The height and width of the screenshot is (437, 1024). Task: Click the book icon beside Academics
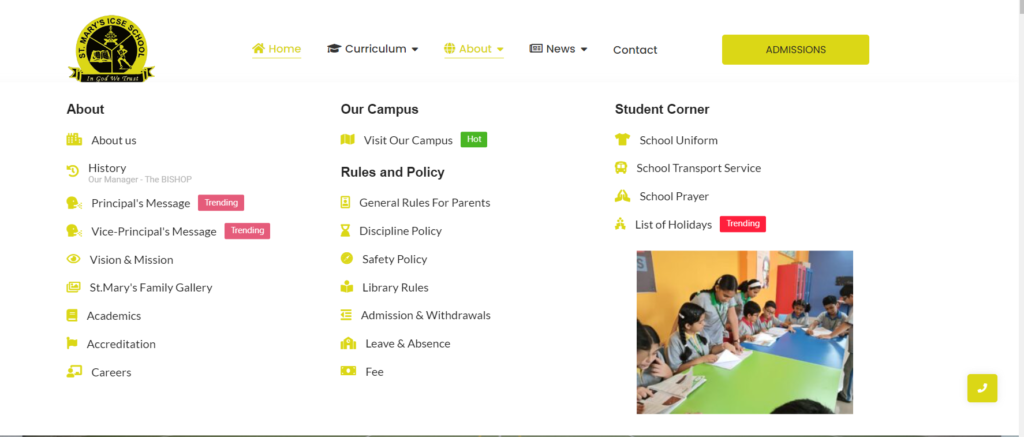point(72,316)
